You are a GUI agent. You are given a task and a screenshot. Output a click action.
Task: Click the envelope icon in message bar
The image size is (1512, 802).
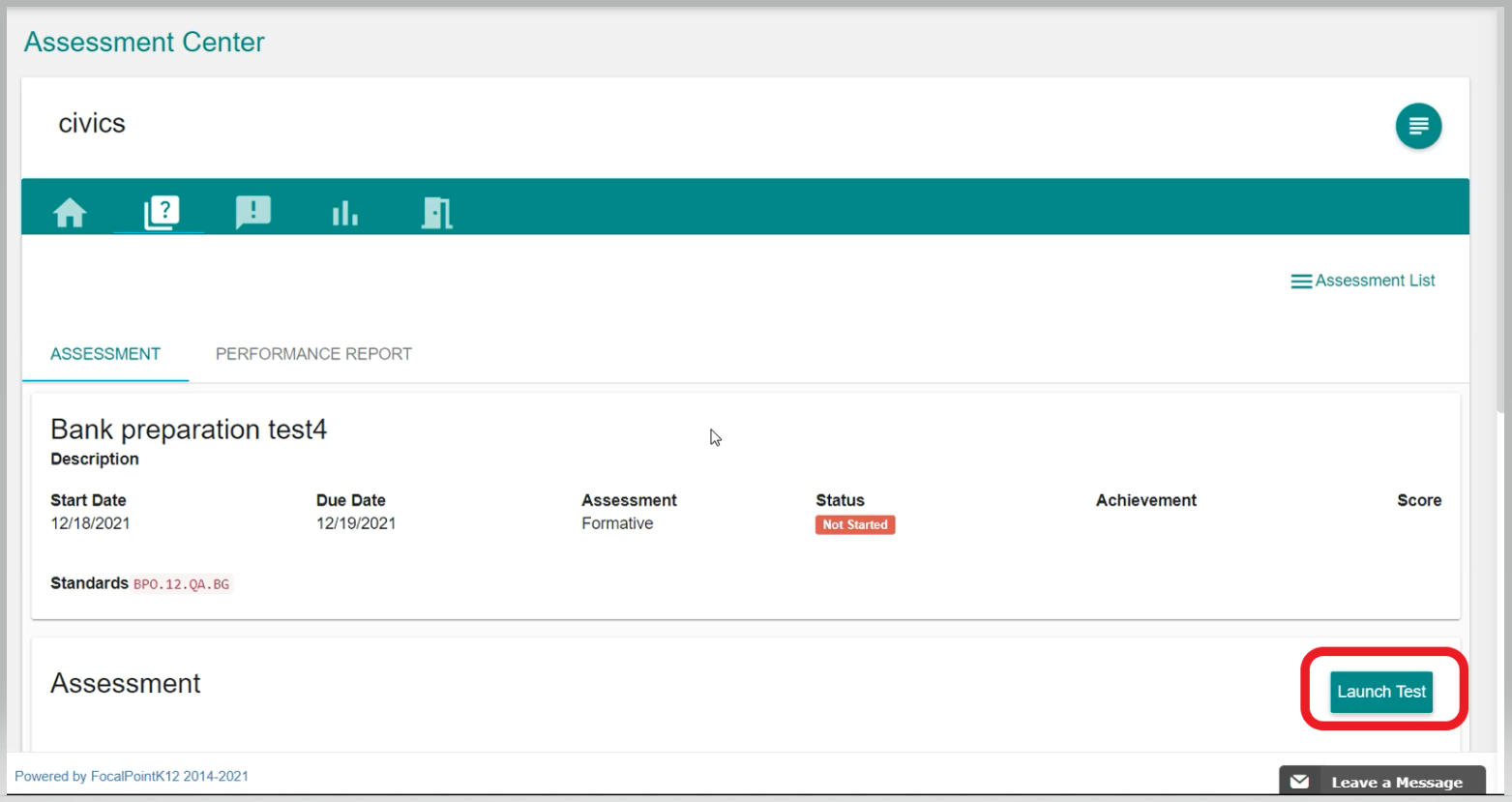[x=1299, y=782]
